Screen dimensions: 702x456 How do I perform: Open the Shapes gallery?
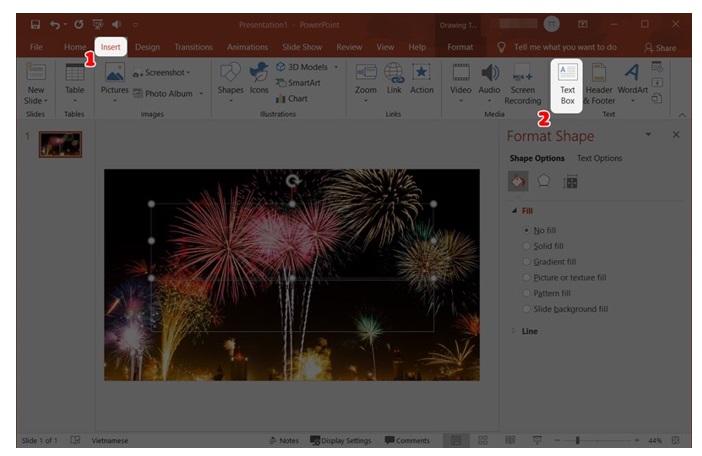[x=230, y=80]
